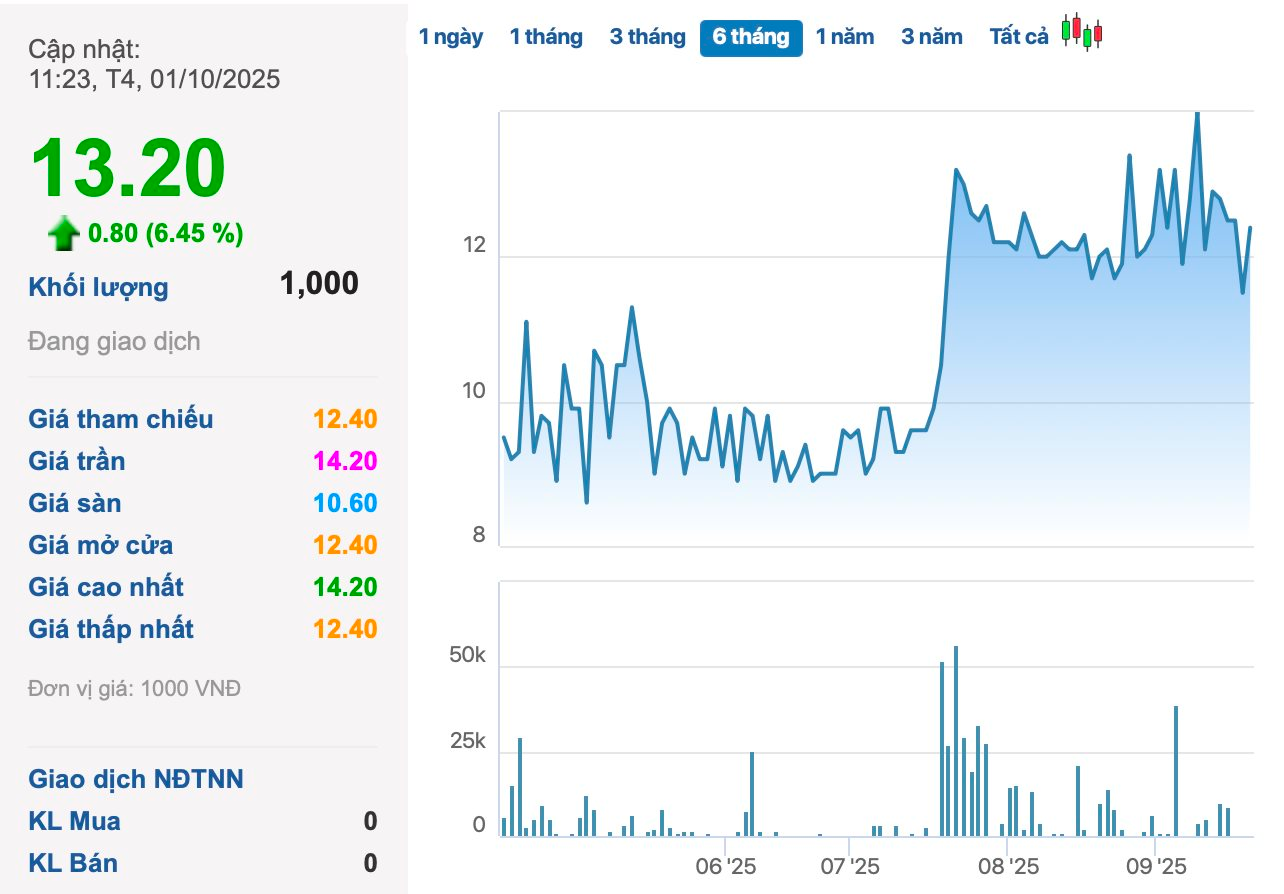
Task: Click the KL Mua row label
Action: [x=75, y=821]
